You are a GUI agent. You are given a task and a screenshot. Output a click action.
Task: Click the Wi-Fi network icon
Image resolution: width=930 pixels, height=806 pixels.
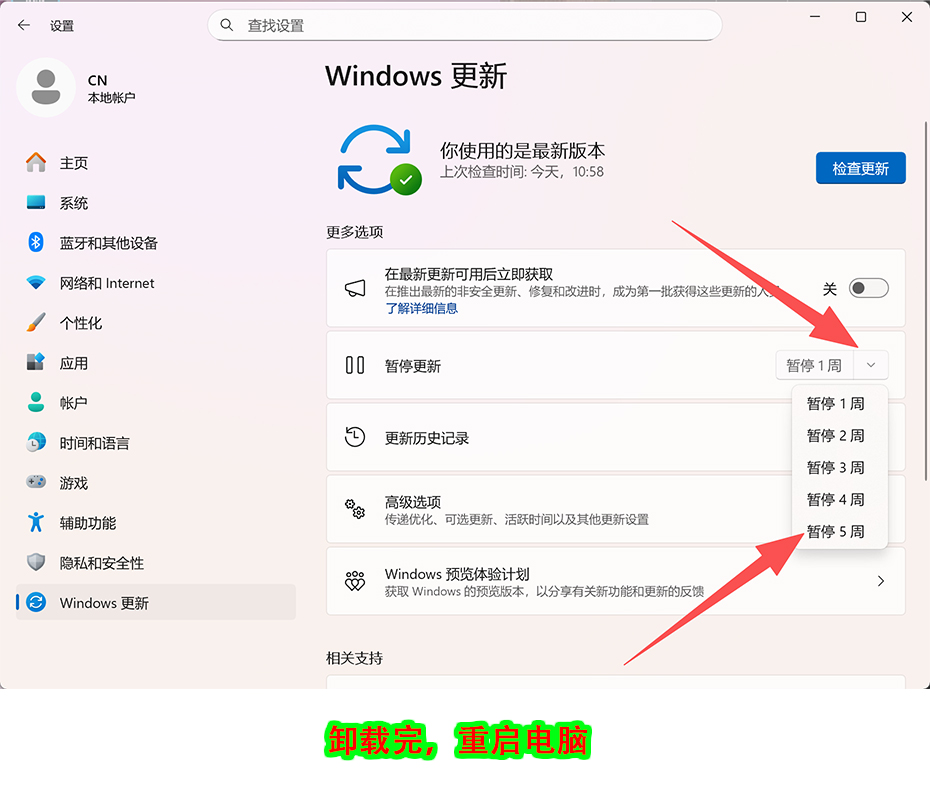coord(36,283)
